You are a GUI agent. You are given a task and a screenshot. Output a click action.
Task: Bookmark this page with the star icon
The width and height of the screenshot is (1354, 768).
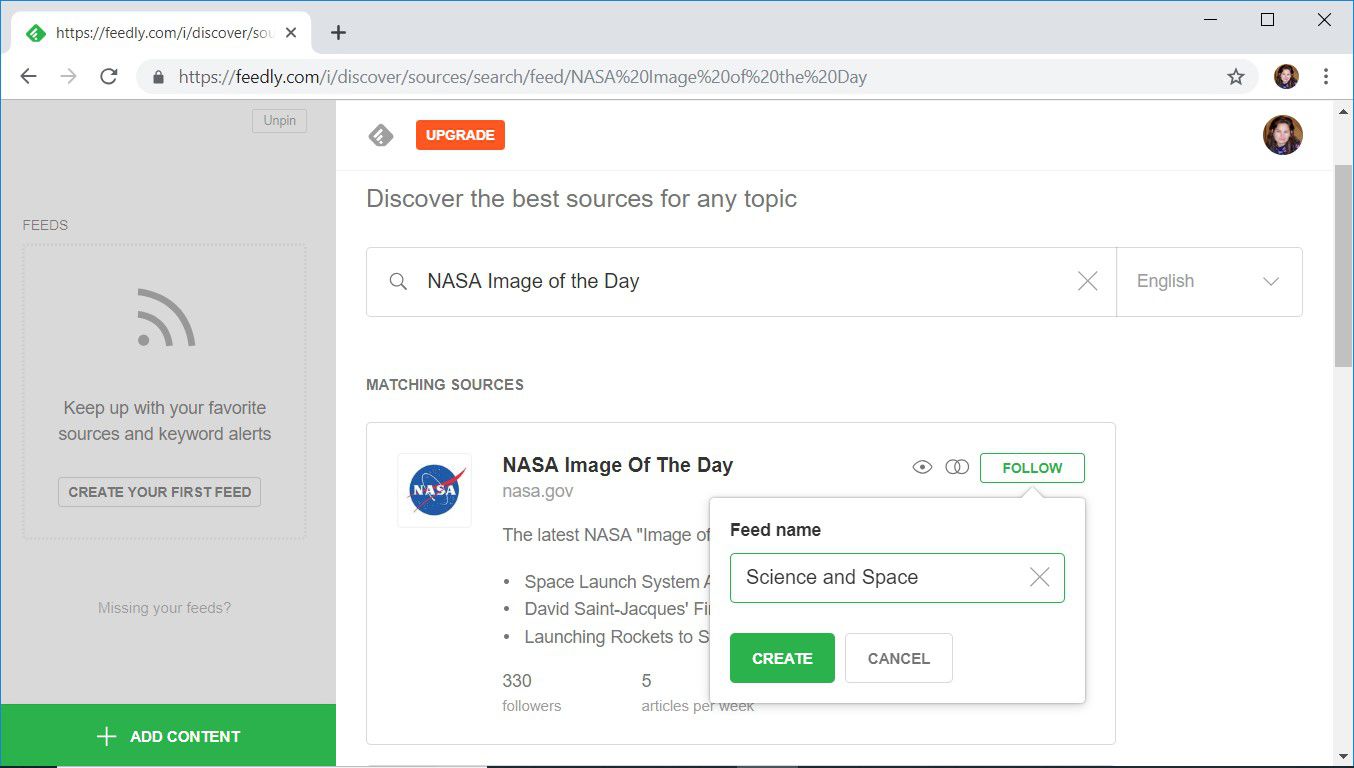point(1236,77)
